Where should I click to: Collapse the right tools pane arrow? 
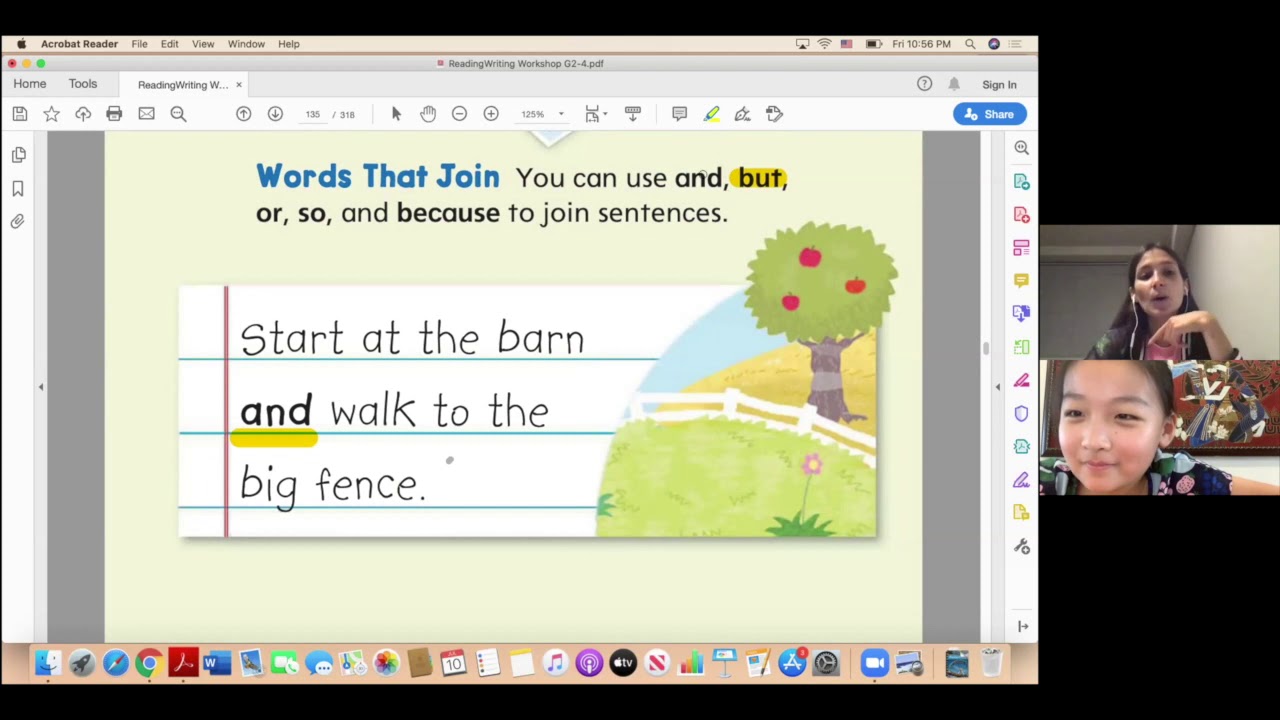[x=997, y=387]
